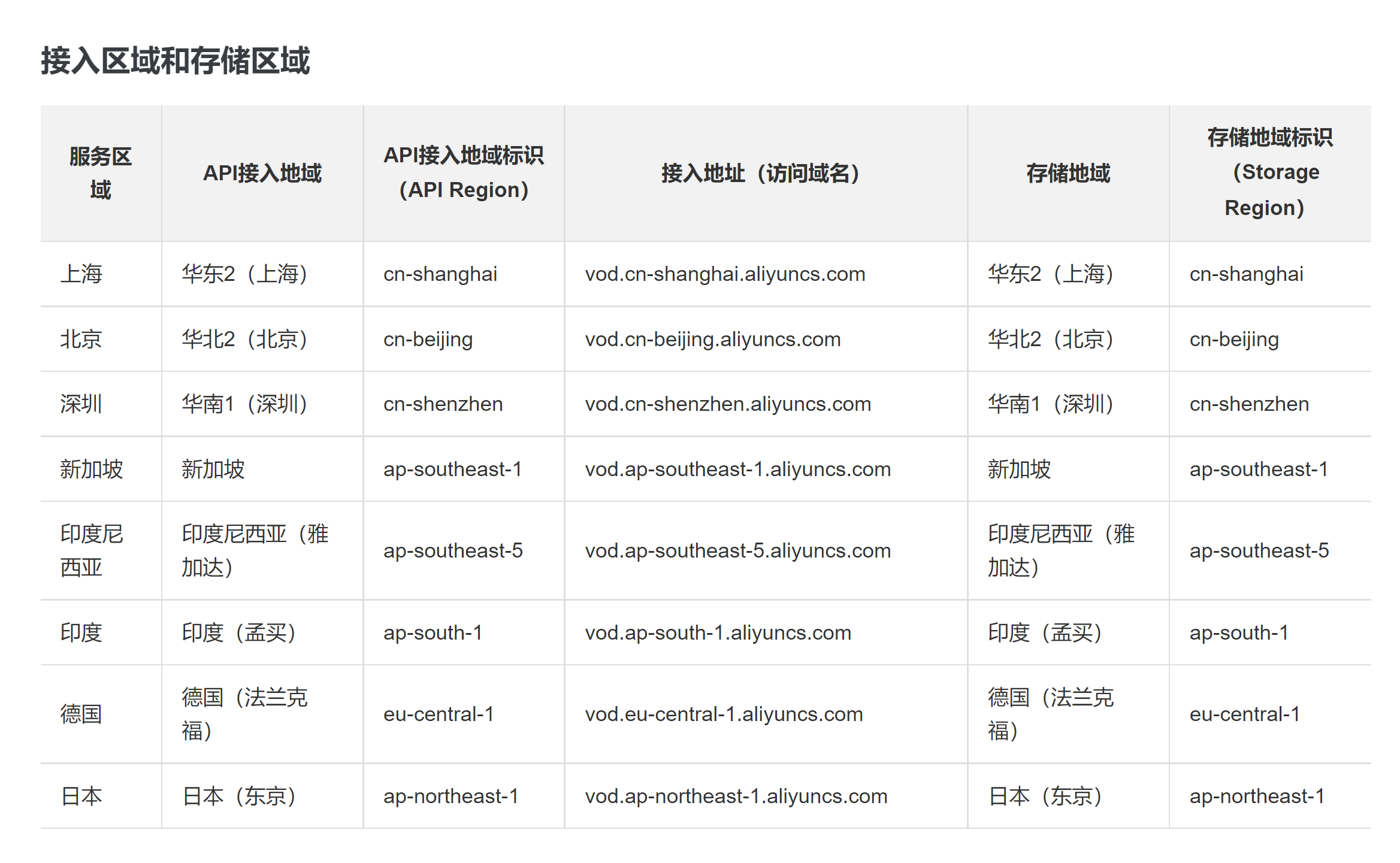Click 新加坡 in the storage region column
This screenshot has height=863, width=1400.
[x=1018, y=470]
